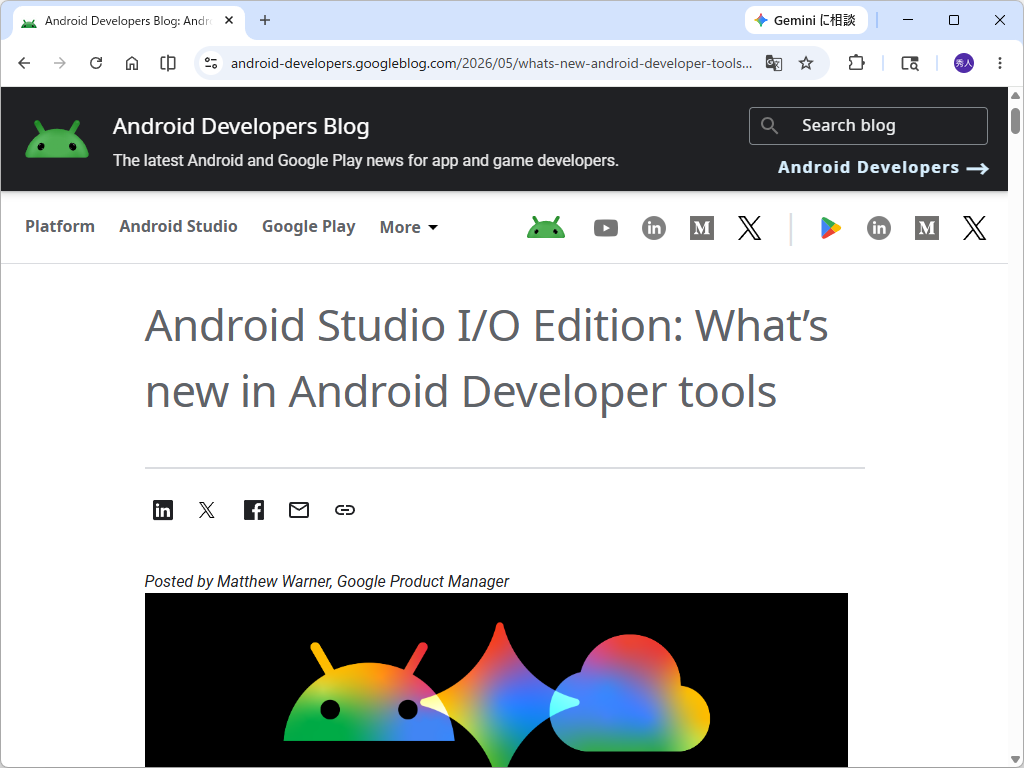View site information in address bar

[211, 63]
